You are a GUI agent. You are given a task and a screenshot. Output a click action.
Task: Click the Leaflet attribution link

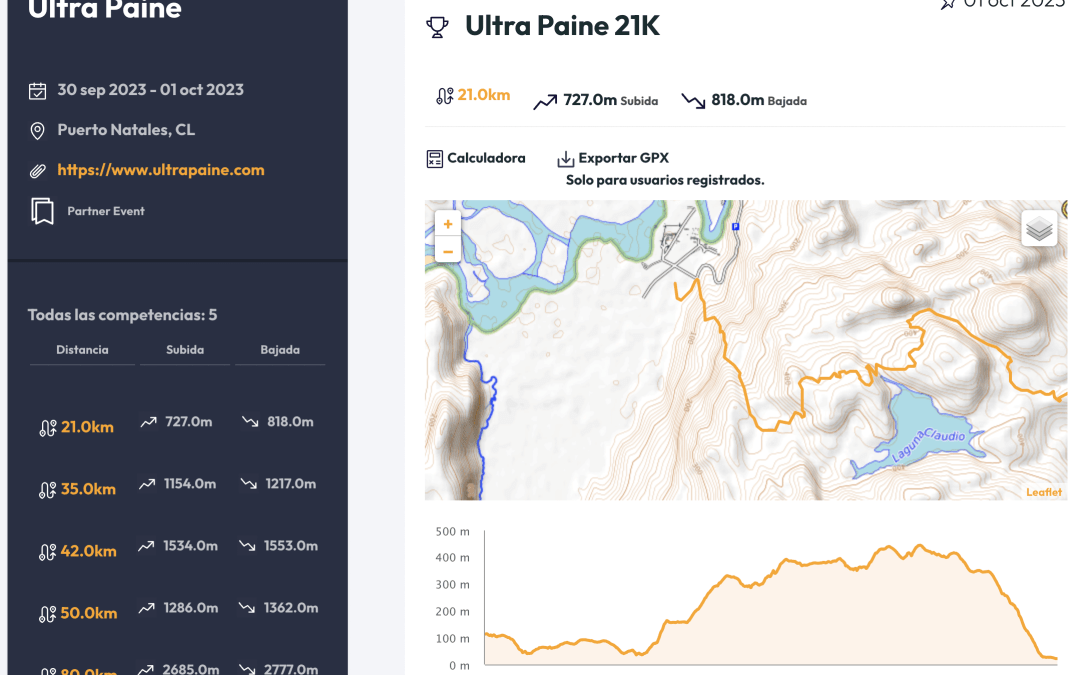[x=1044, y=492]
